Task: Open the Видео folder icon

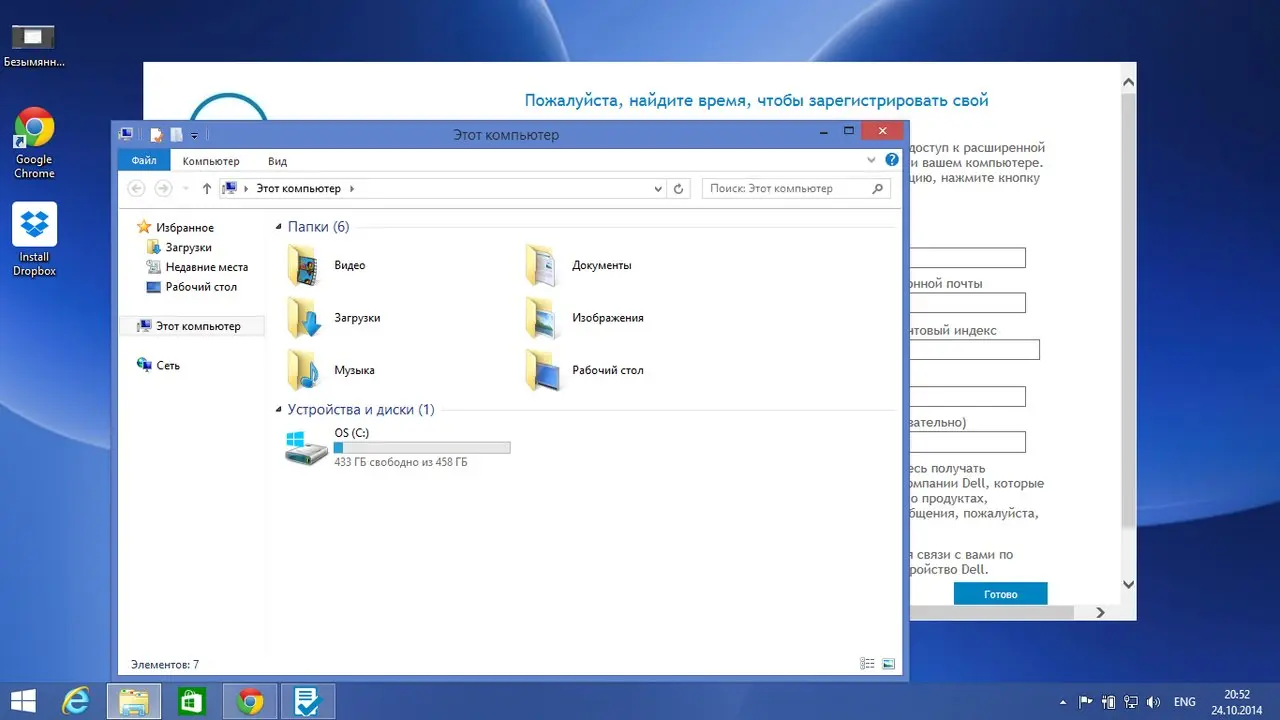Action: 305,265
